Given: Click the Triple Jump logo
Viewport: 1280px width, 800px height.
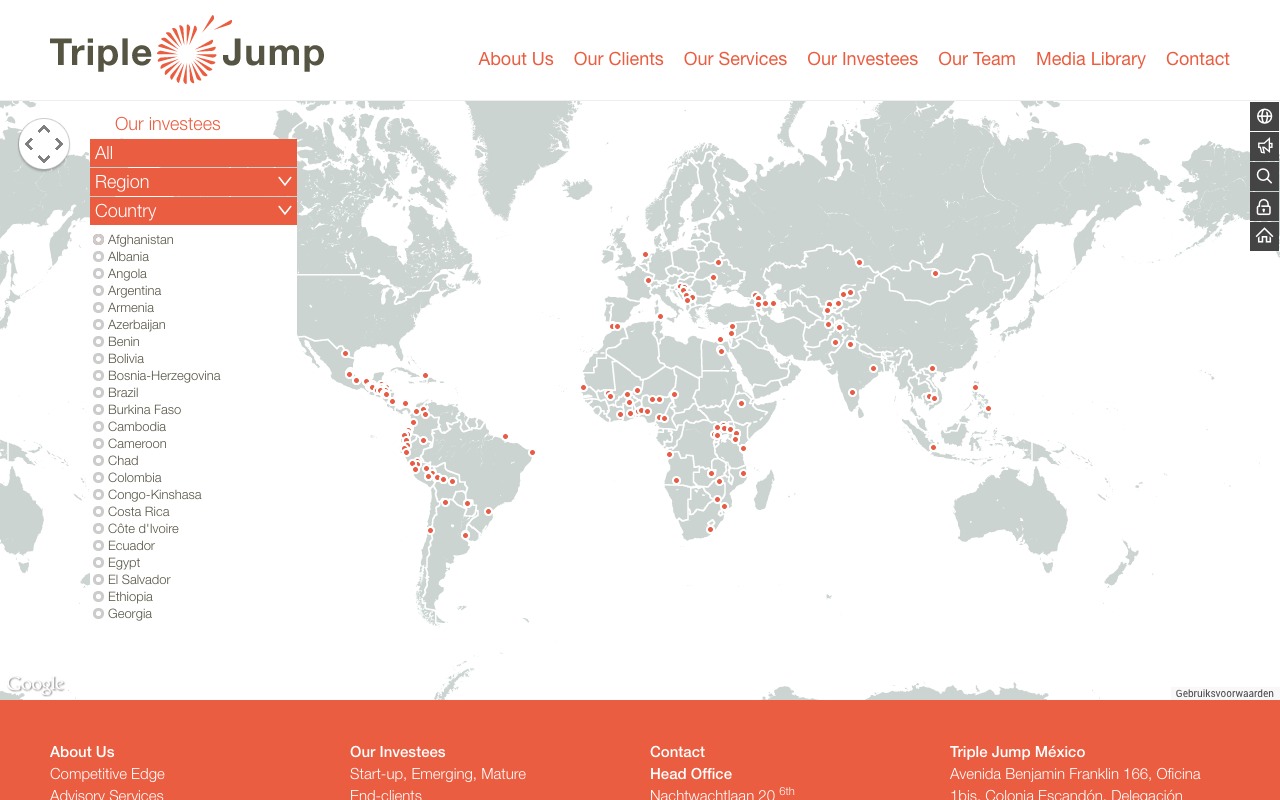Looking at the screenshot, I should click(187, 50).
